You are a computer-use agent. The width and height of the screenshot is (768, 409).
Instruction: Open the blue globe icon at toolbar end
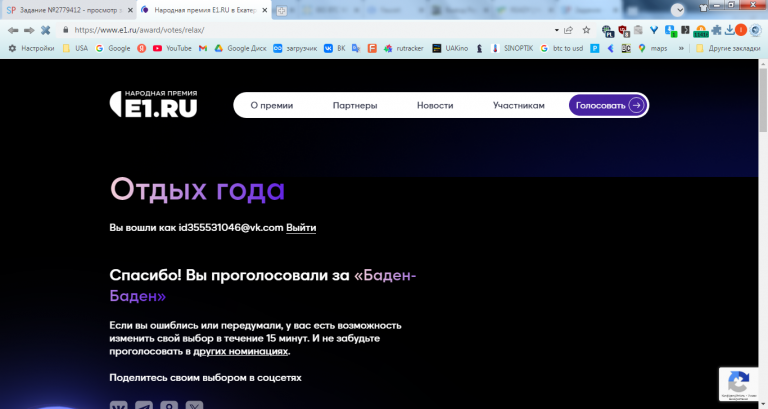tap(756, 30)
